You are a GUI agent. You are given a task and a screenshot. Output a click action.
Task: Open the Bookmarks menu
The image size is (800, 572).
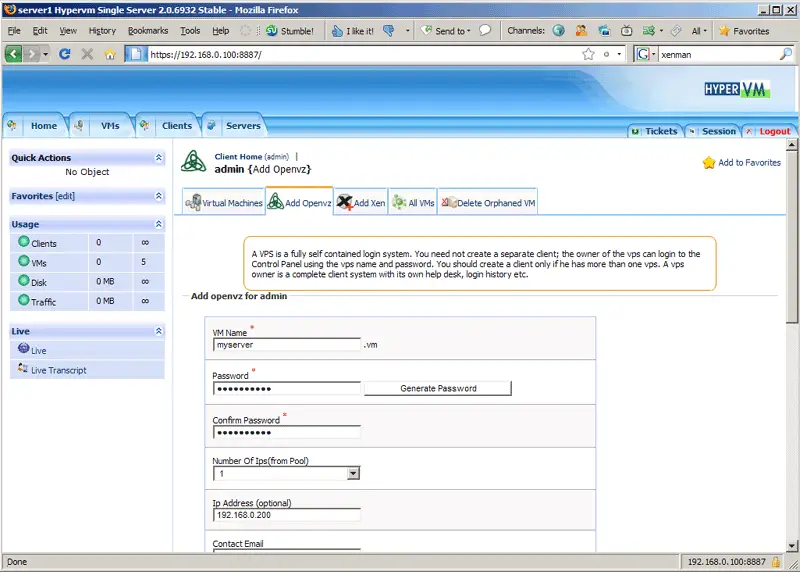(148, 31)
